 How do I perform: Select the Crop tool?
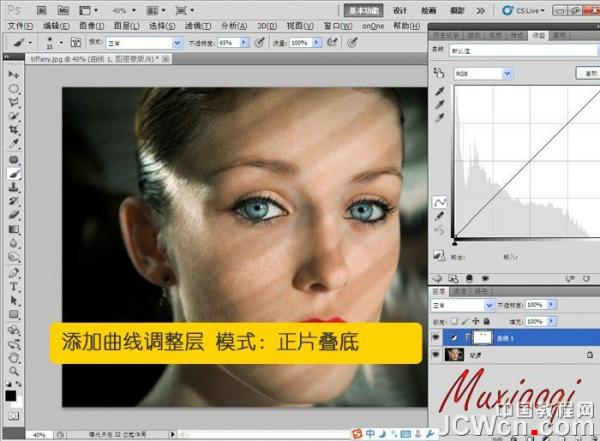tap(14, 130)
